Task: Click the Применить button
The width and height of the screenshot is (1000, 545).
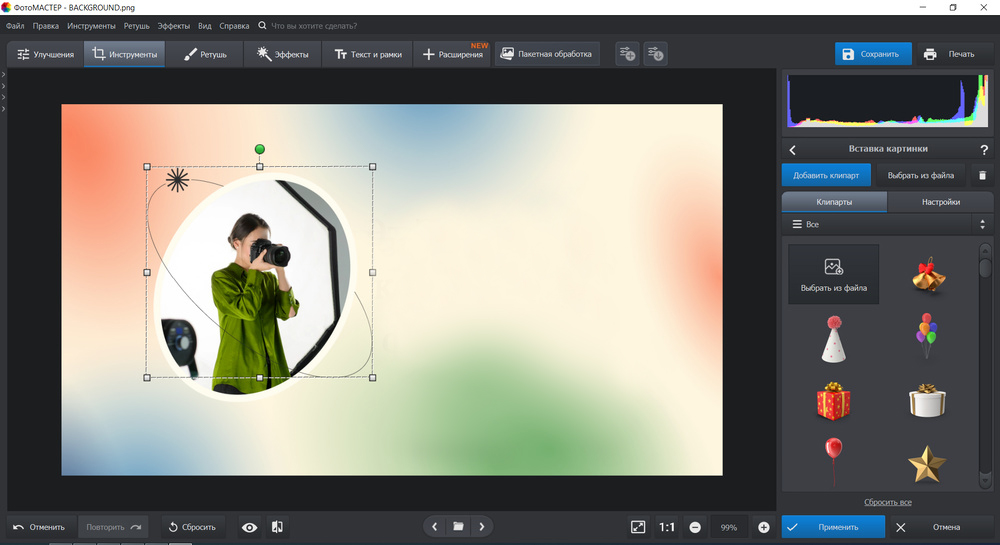Action: pyautogui.click(x=833, y=527)
